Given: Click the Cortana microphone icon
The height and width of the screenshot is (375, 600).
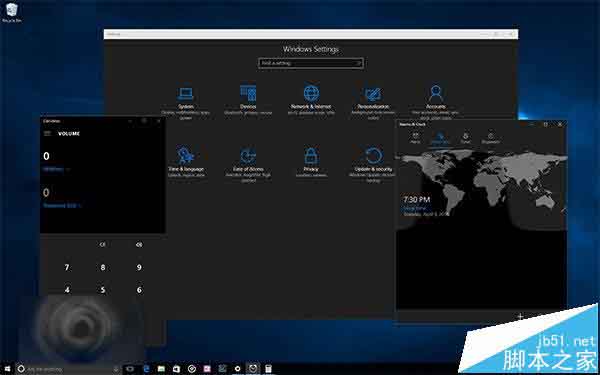Looking at the screenshot, I should (x=116, y=369).
